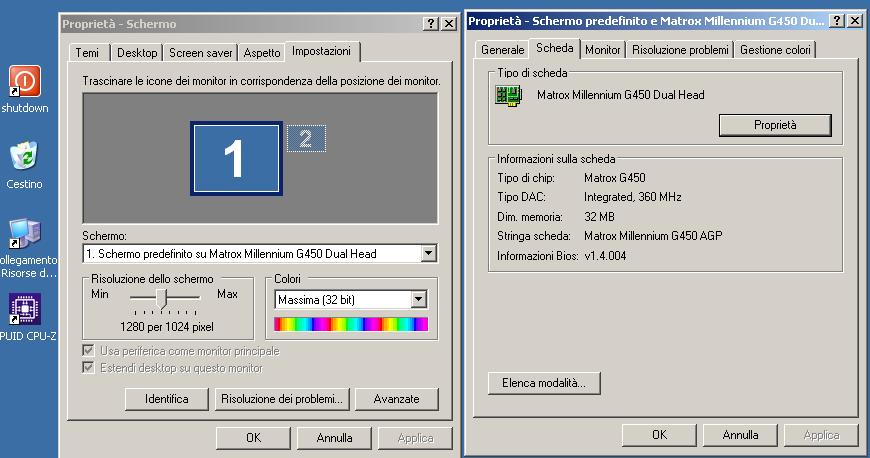
Task: Click the 'Integrated, 360 MHz' DAC value
Action: pyautogui.click(x=633, y=197)
